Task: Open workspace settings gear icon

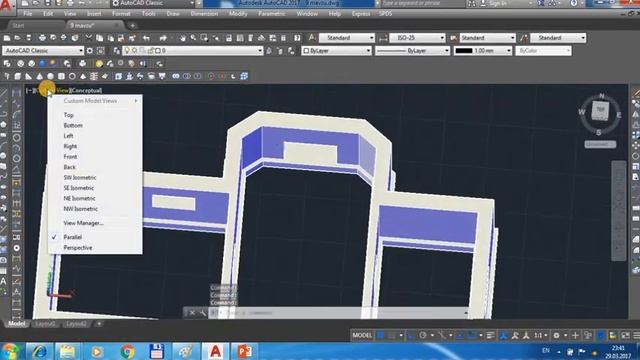Action: point(90,51)
